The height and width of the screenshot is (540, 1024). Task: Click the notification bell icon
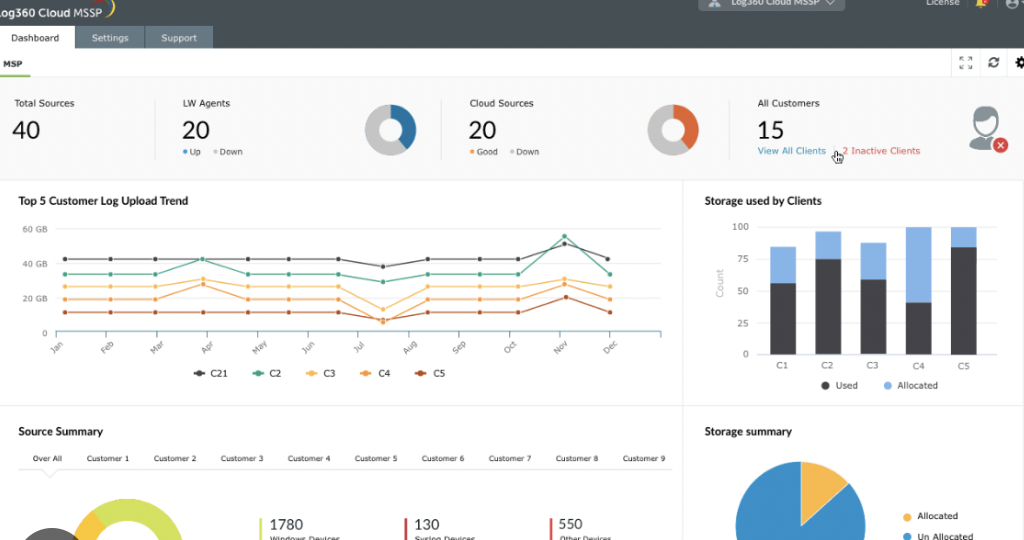pos(981,3)
